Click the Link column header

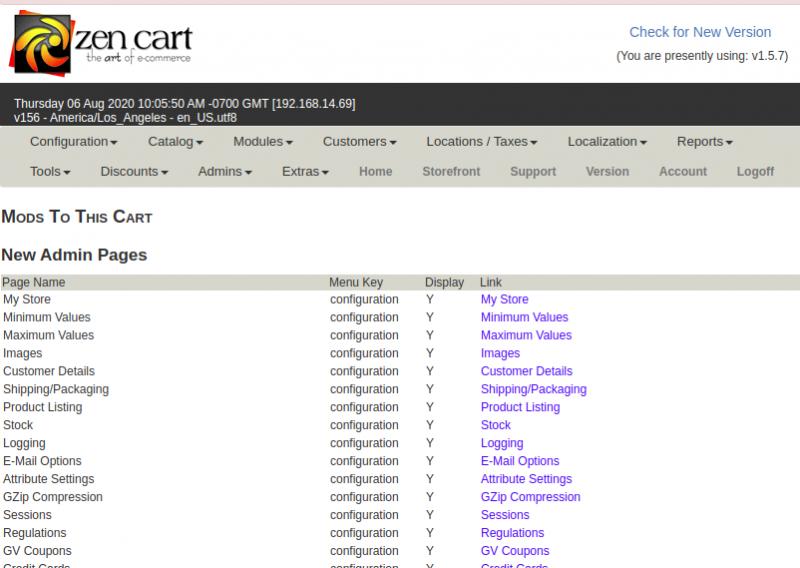(x=491, y=282)
